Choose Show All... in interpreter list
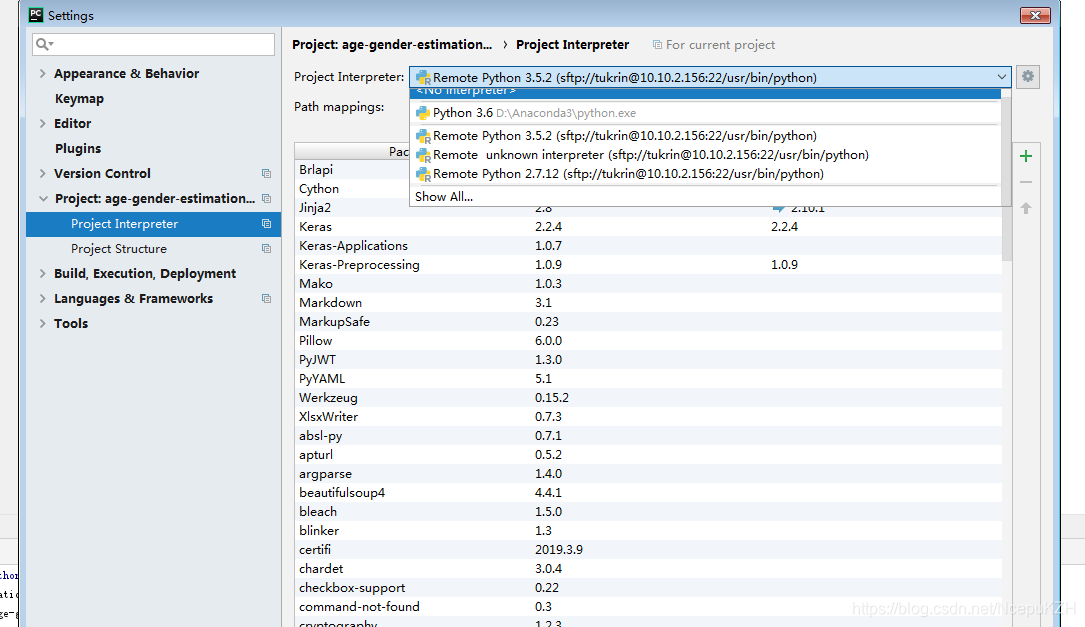This screenshot has height=627, width=1085. click(705, 197)
